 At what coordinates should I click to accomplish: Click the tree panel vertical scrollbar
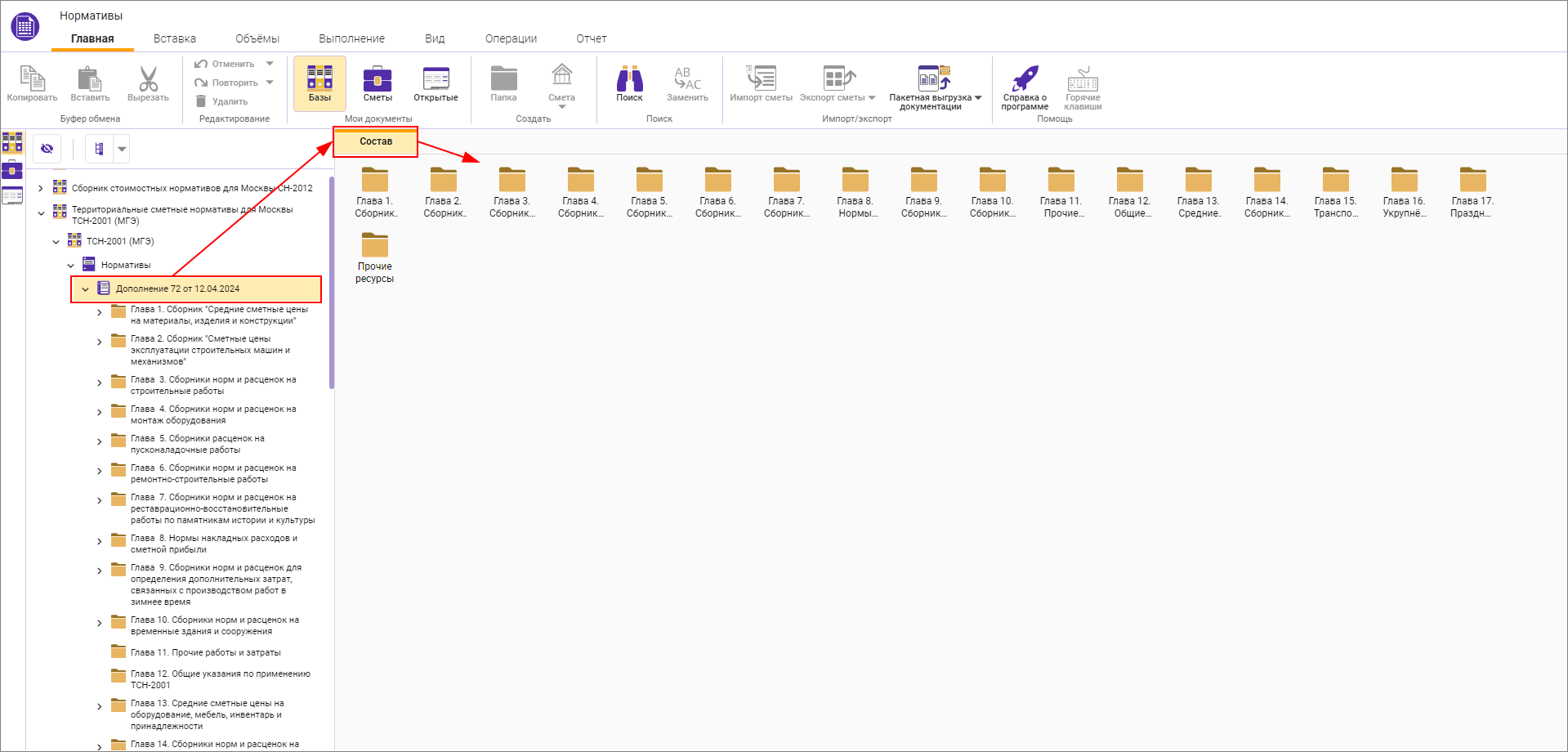coord(331,283)
